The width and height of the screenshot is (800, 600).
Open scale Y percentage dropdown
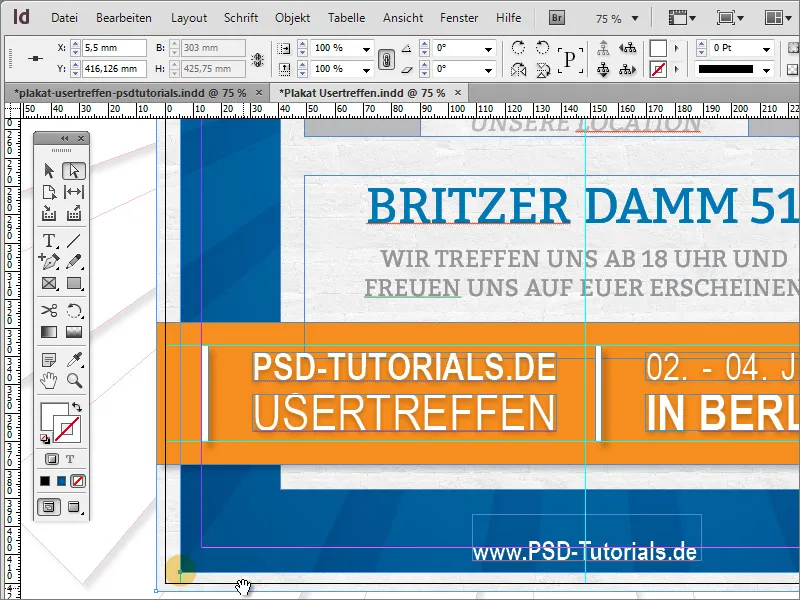point(366,69)
